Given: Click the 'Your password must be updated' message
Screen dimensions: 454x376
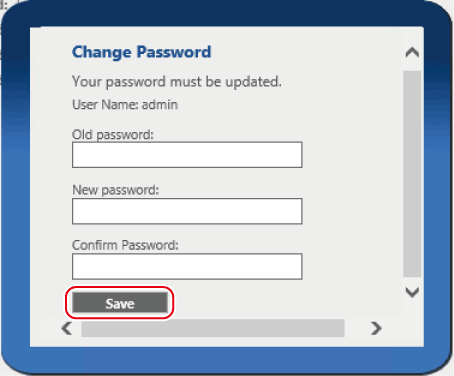Looking at the screenshot, I should [x=177, y=82].
